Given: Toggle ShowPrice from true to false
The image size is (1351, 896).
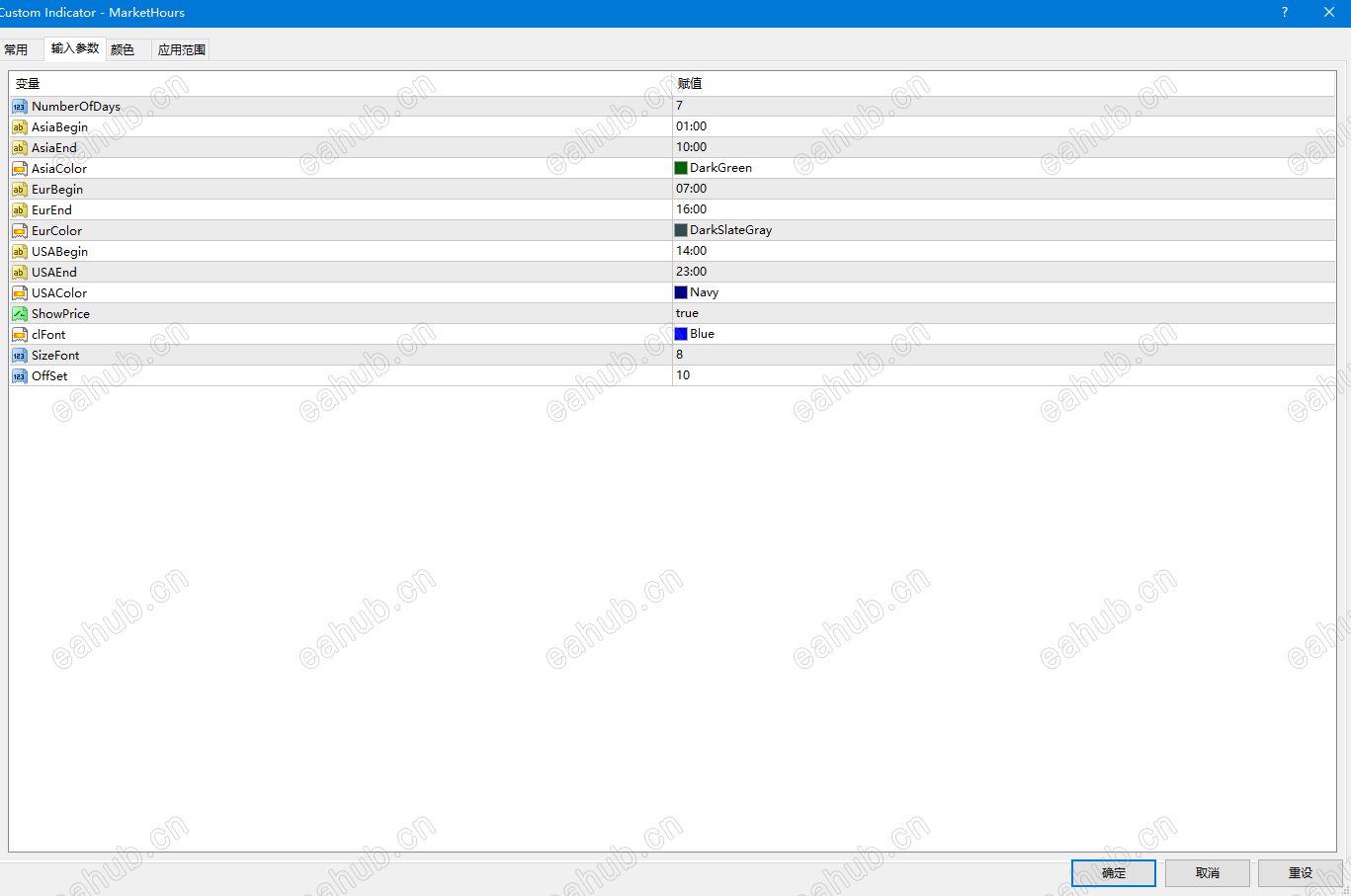Looking at the screenshot, I should [x=687, y=312].
